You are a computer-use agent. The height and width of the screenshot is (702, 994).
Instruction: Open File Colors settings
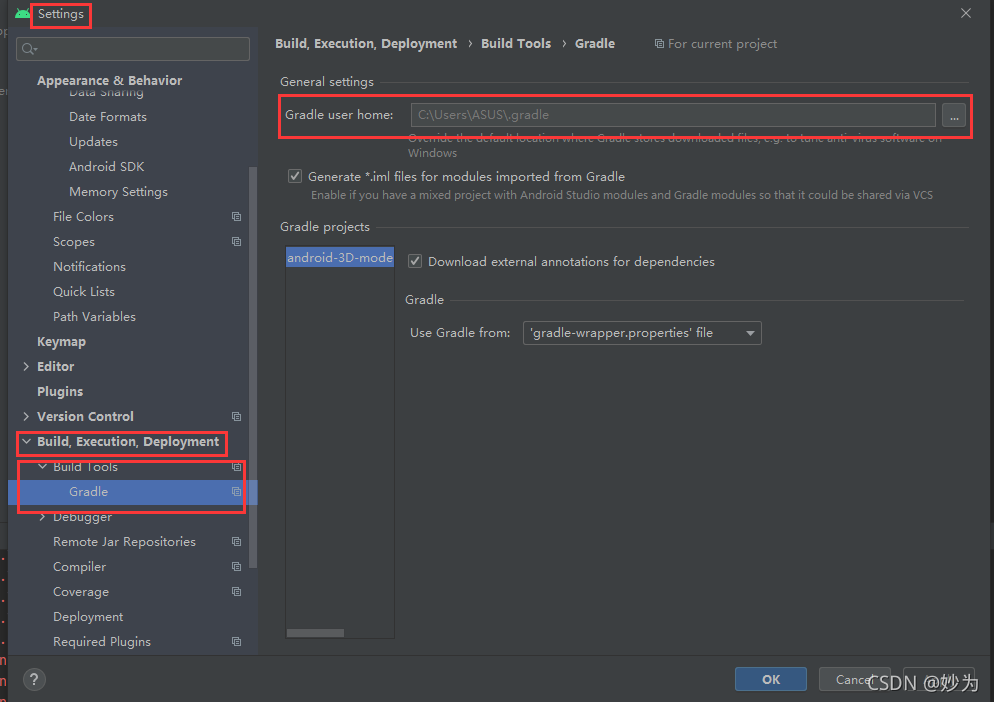pos(84,217)
